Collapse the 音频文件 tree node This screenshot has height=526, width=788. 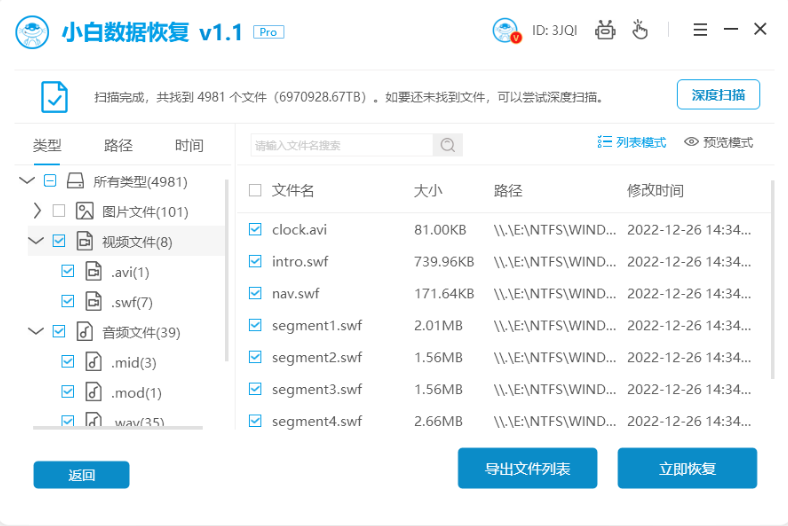pyautogui.click(x=36, y=331)
